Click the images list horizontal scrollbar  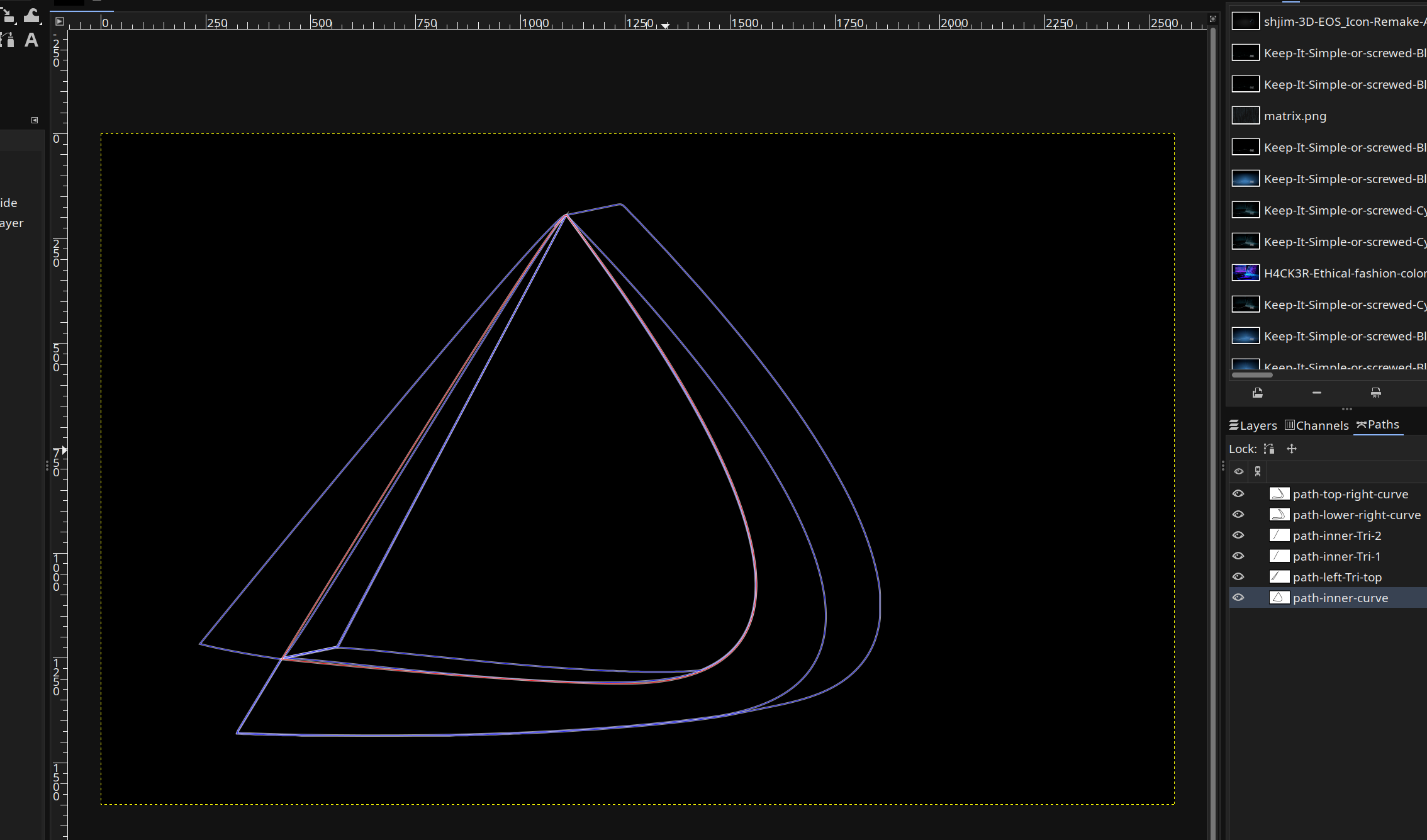1252,375
